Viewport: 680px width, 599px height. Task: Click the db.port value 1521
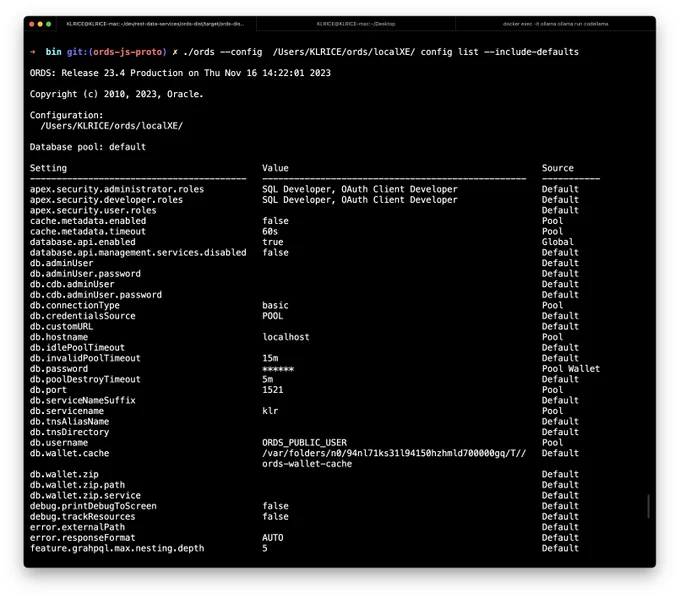(272, 390)
